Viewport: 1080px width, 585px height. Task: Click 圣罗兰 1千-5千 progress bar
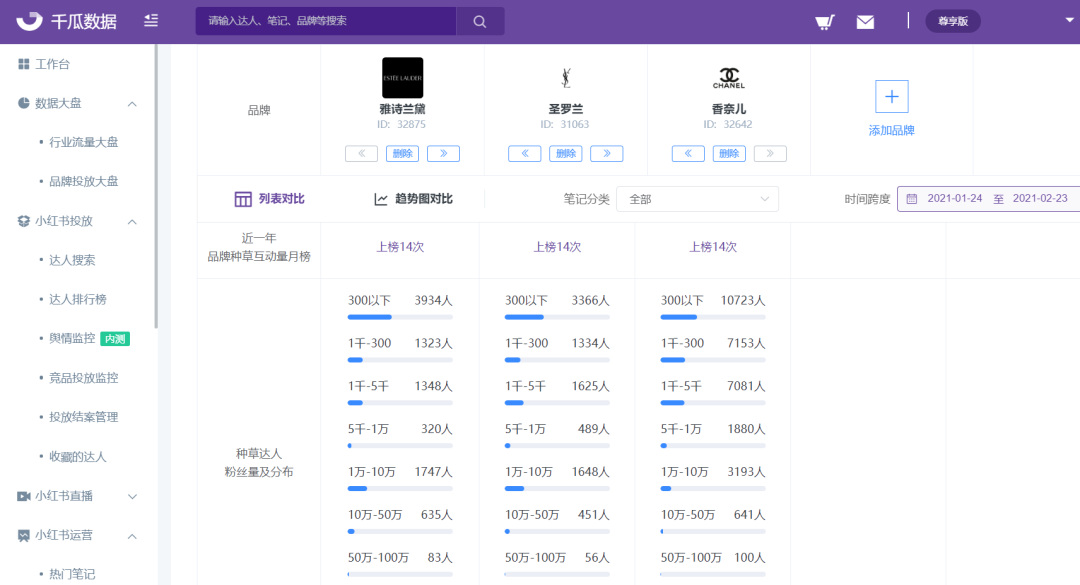pyautogui.click(x=557, y=402)
